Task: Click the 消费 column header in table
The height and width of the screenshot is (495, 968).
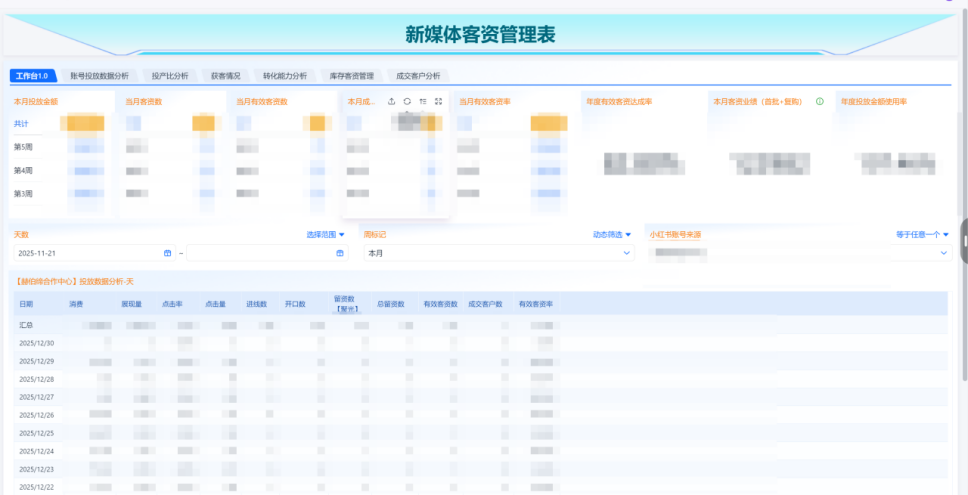Action: click(76, 303)
